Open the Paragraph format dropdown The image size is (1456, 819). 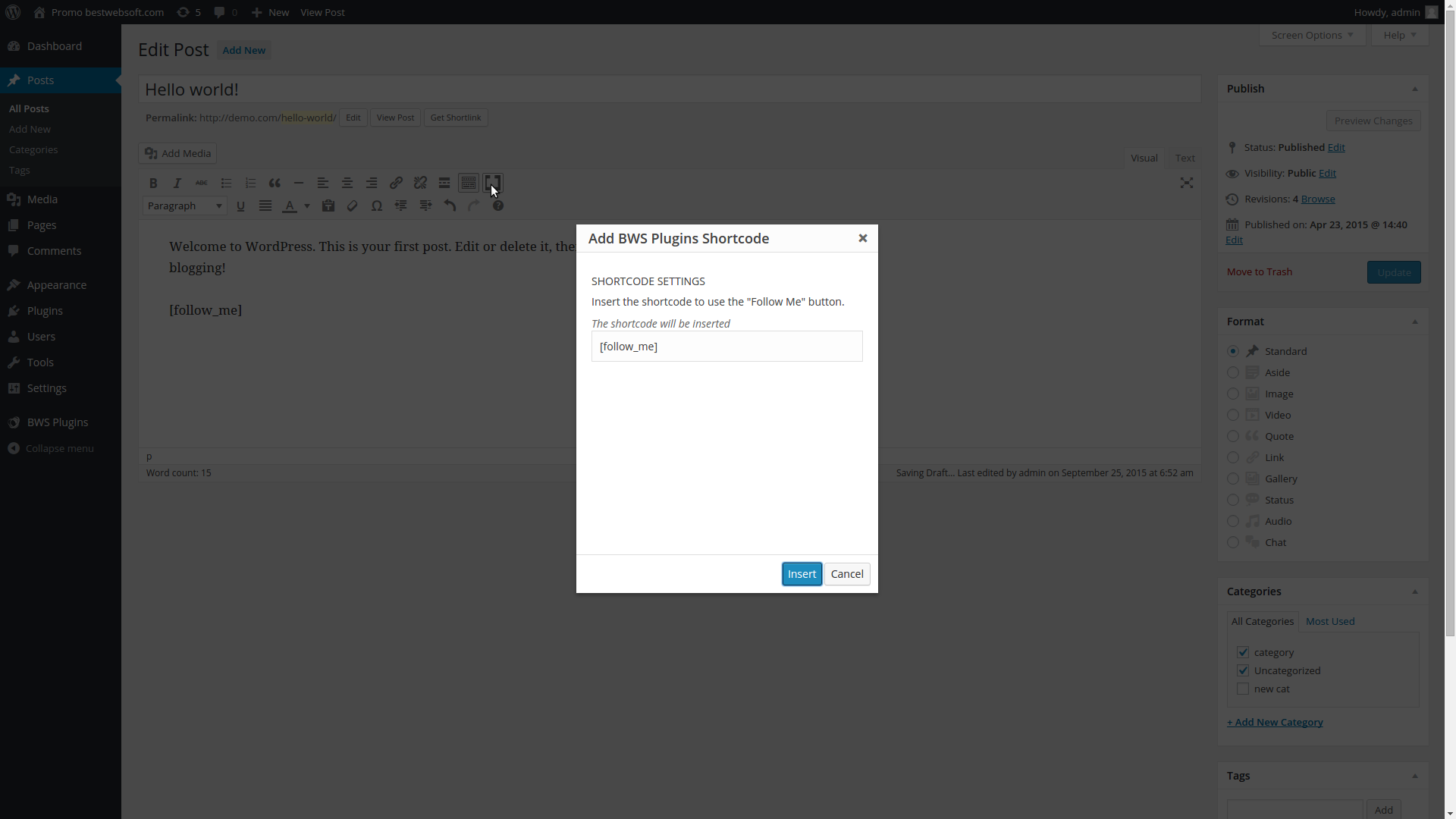tap(185, 206)
